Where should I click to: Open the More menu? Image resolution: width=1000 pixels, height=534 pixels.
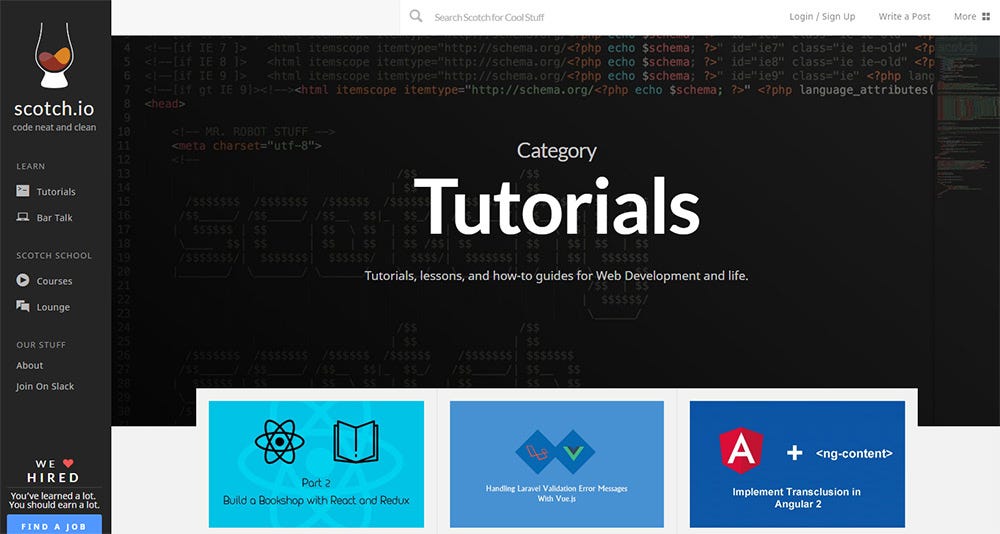972,17
